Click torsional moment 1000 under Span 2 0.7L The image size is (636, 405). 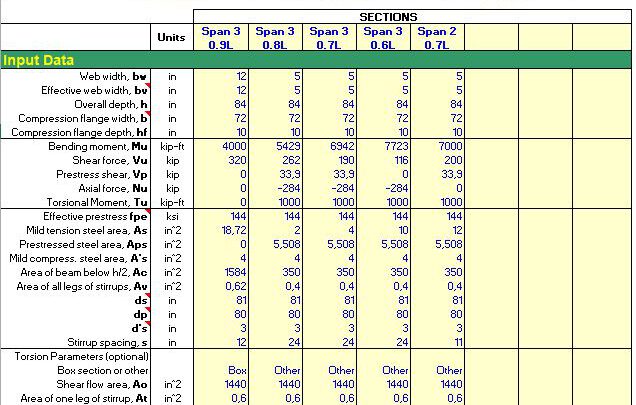pyautogui.click(x=451, y=202)
